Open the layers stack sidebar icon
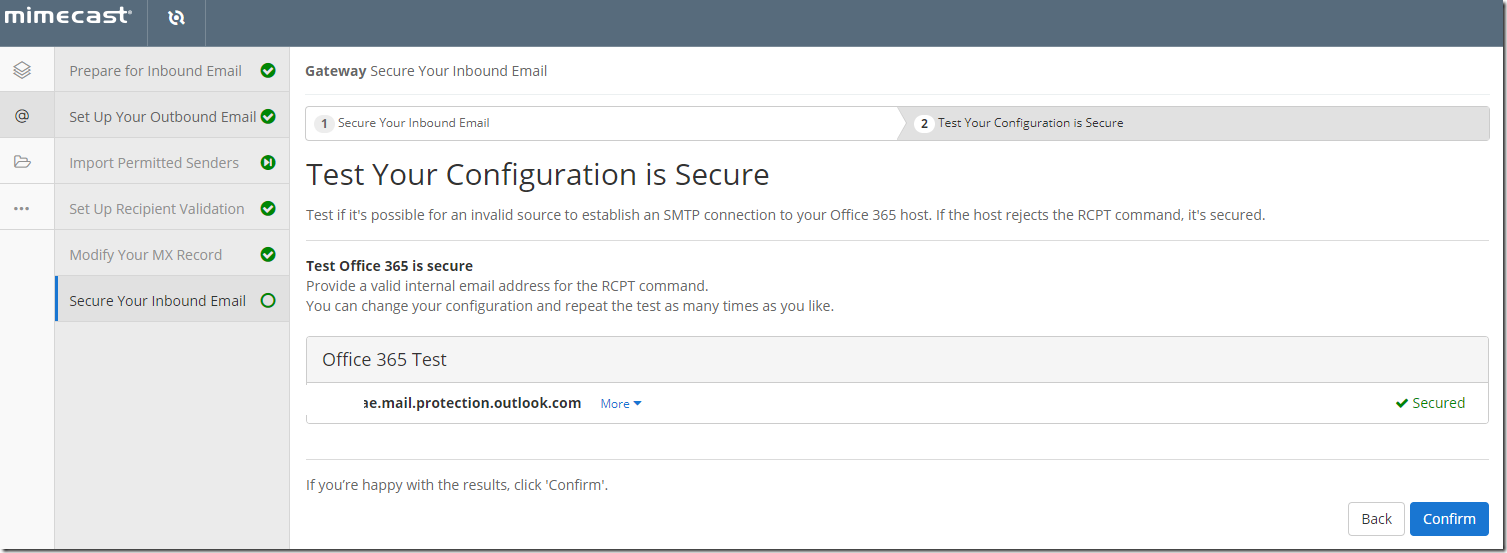 22,70
